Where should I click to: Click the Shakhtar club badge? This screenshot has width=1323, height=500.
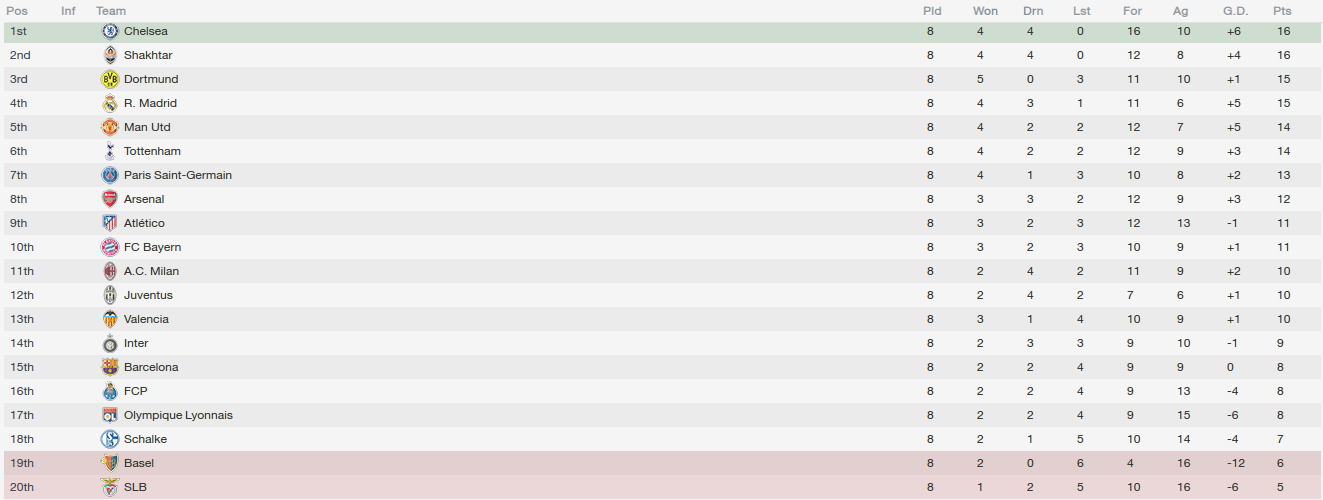point(110,55)
